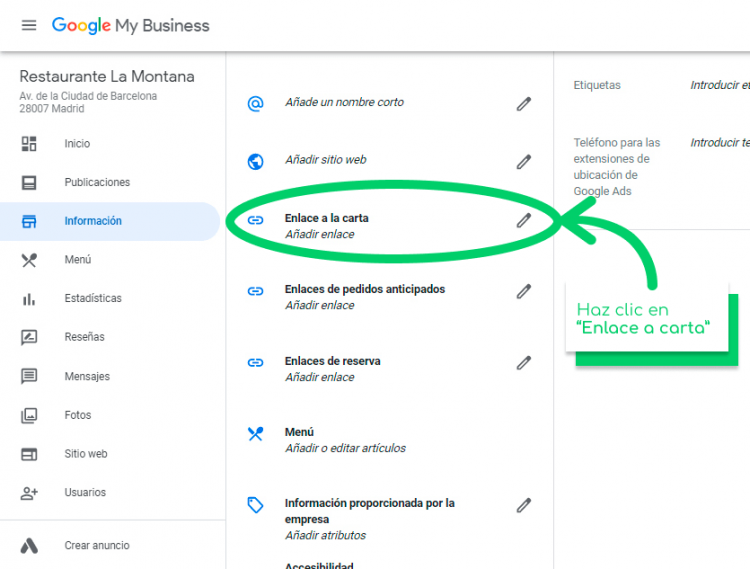
Task: Click the Enlaces de pedidos anticipados heading
Action: point(365,289)
